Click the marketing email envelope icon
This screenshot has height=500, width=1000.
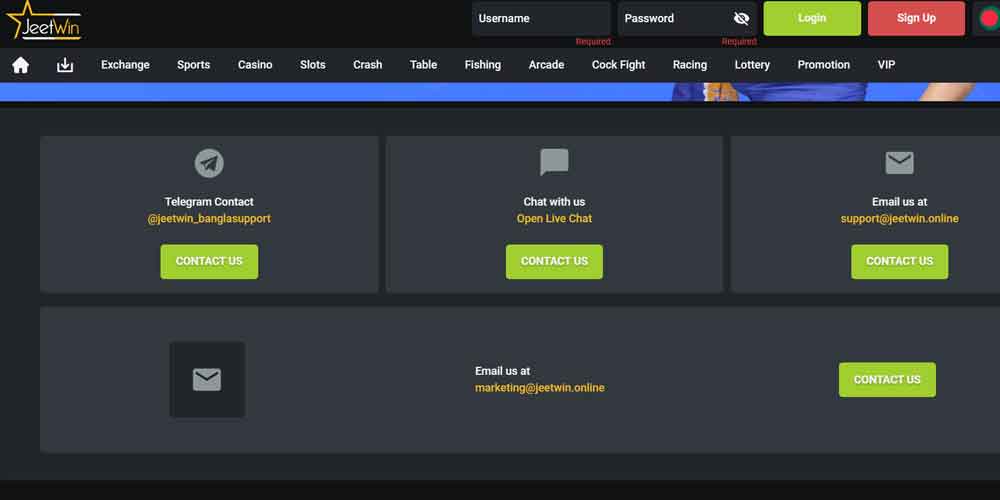[x=207, y=380]
